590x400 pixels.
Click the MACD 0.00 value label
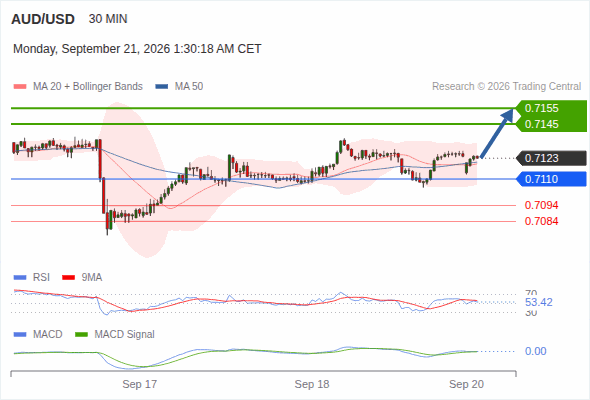click(x=535, y=351)
